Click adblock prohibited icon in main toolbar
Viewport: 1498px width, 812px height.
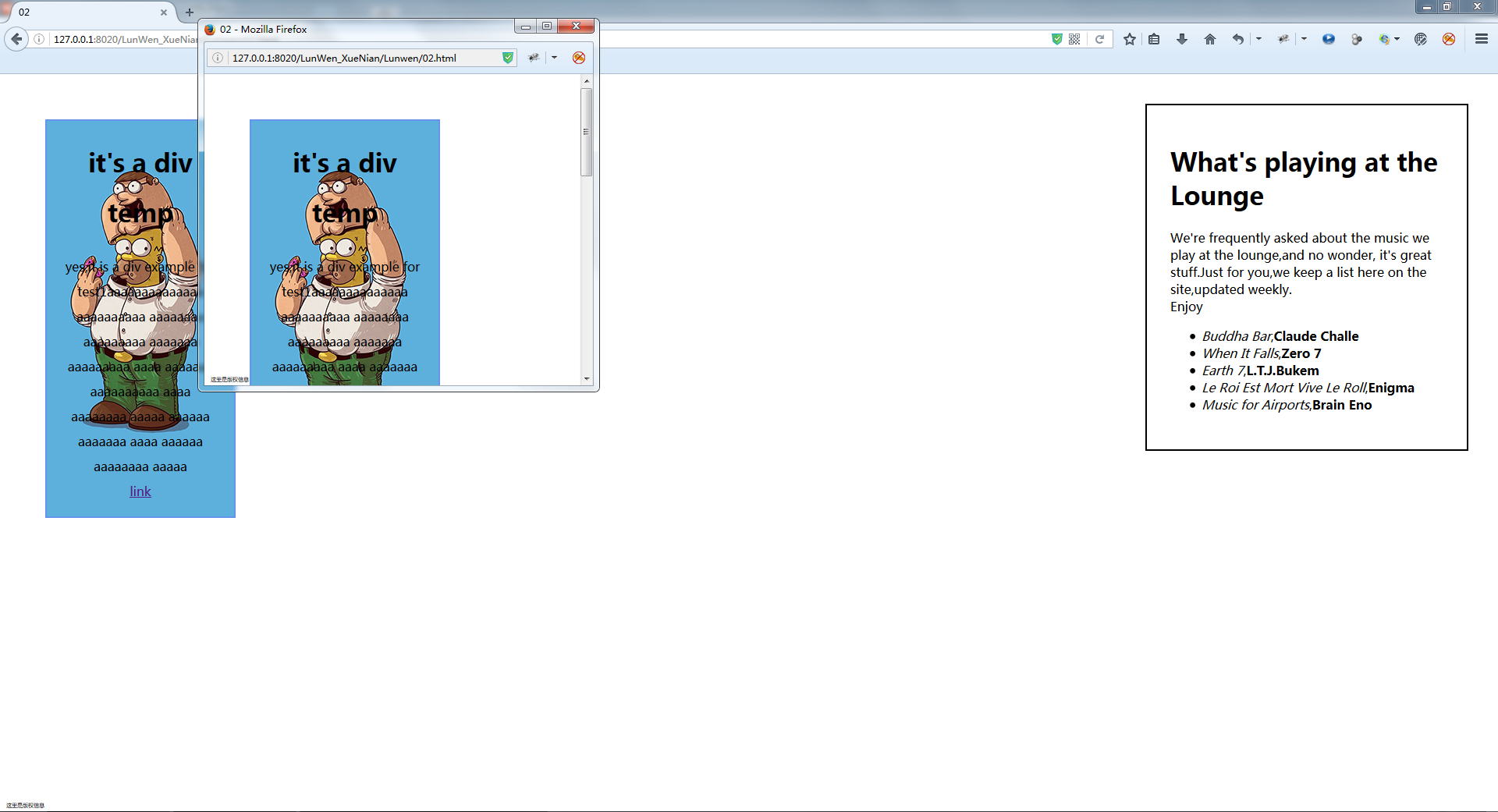[x=1449, y=39]
